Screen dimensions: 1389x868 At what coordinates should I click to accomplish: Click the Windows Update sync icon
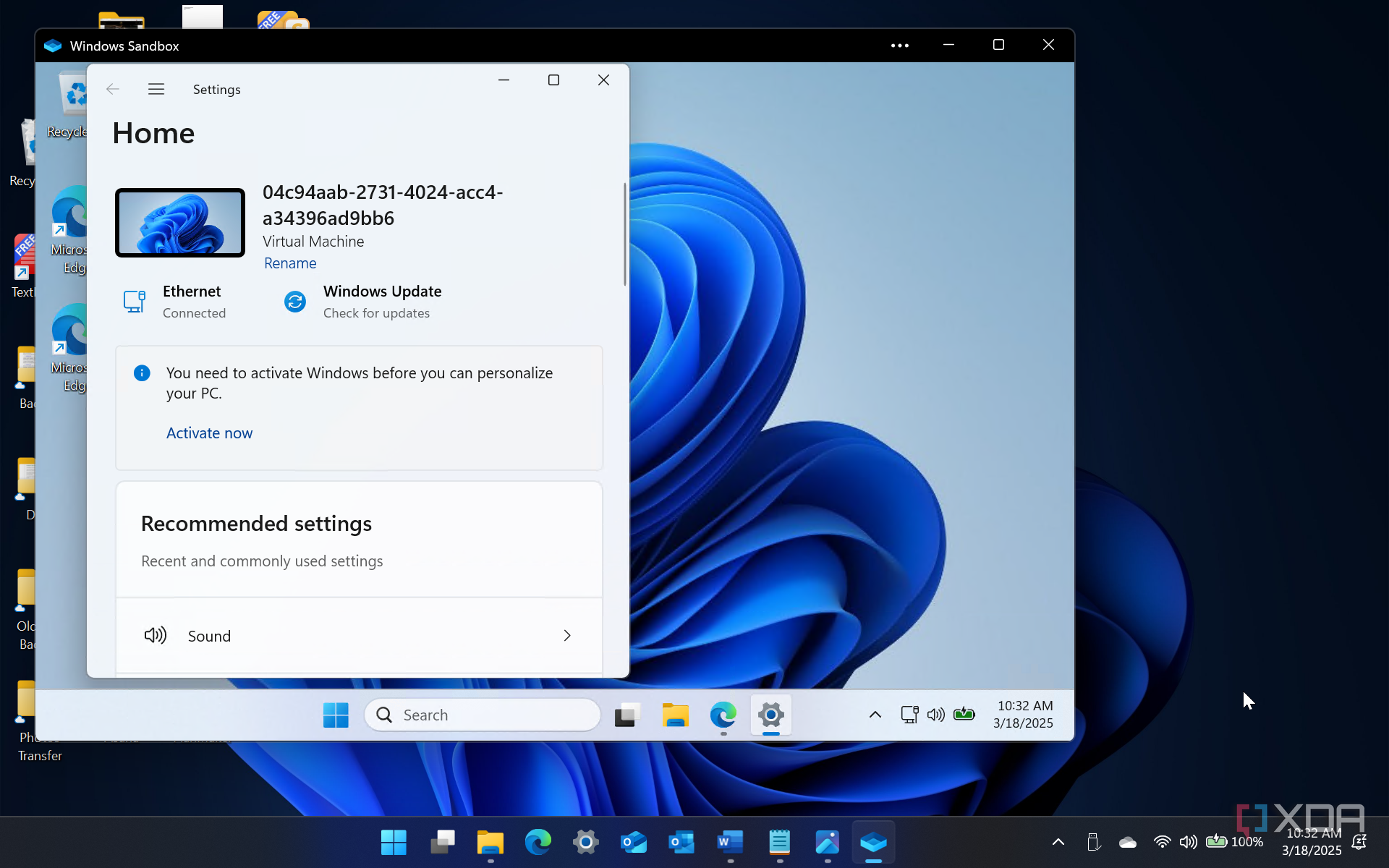click(x=295, y=302)
